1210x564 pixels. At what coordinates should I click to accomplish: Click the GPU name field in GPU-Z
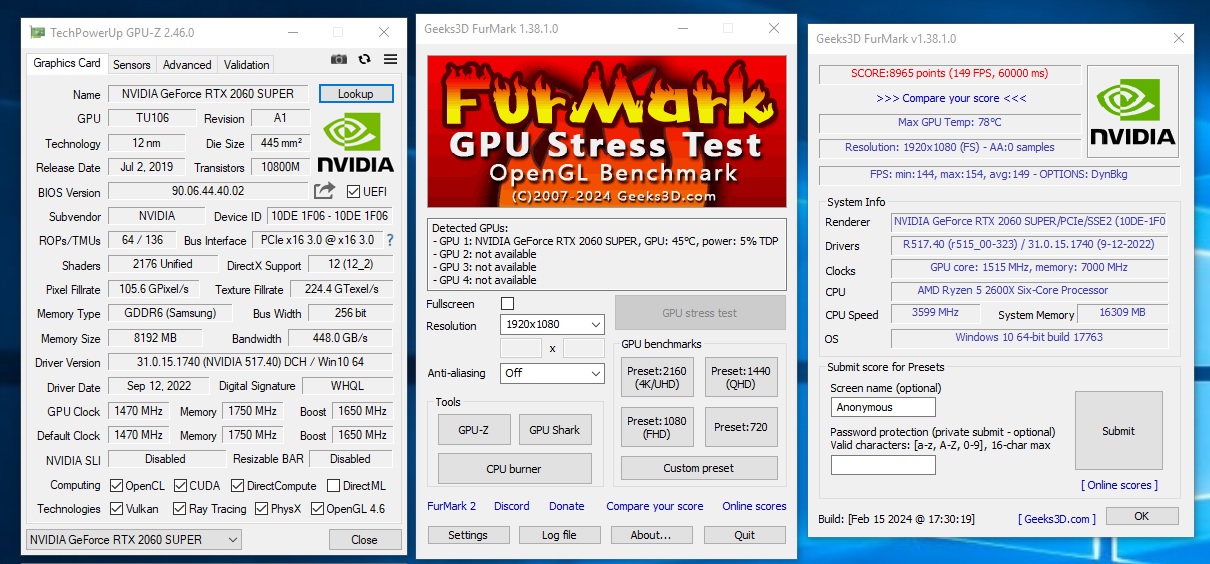(208, 94)
